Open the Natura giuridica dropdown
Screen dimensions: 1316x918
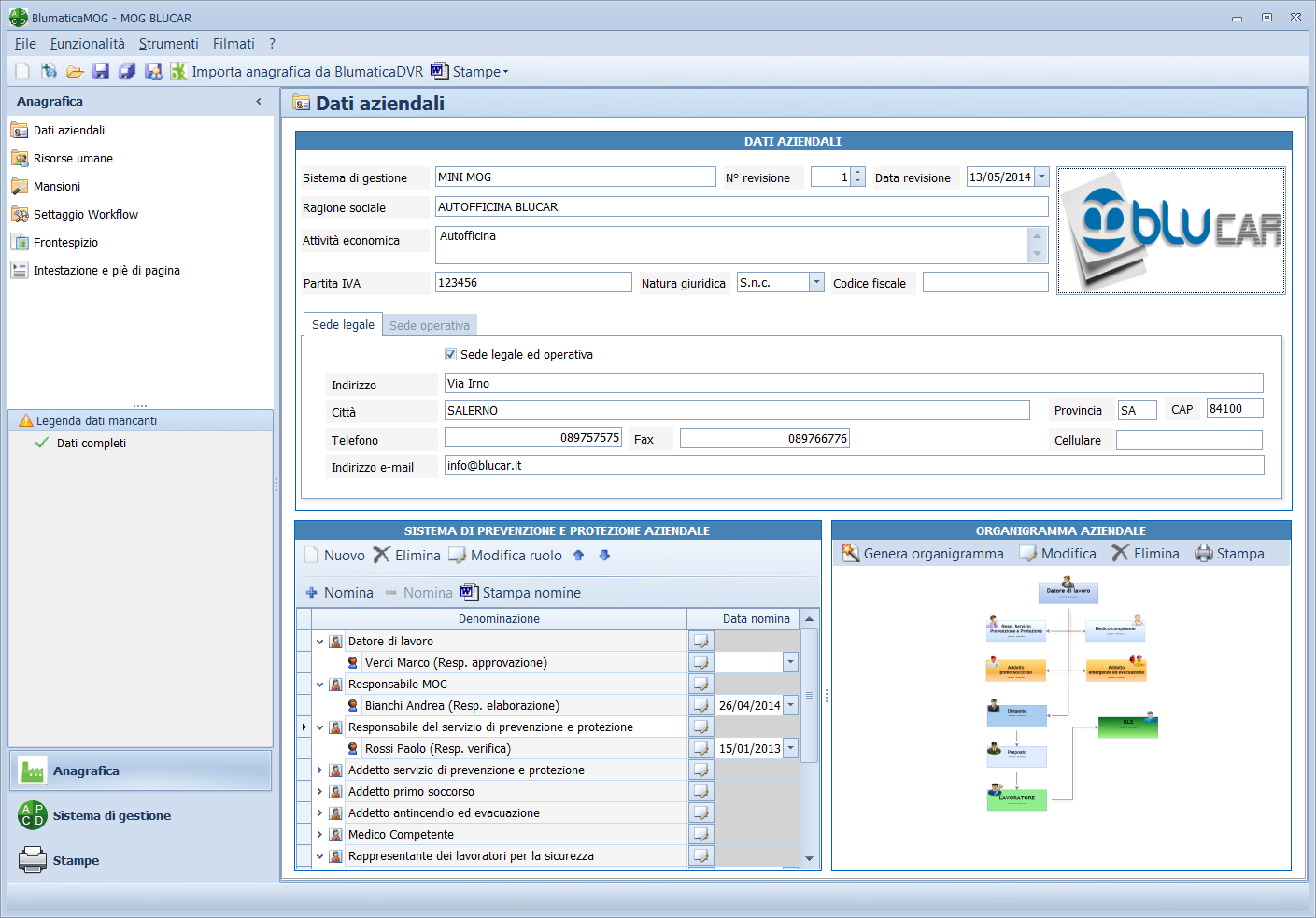[x=816, y=283]
